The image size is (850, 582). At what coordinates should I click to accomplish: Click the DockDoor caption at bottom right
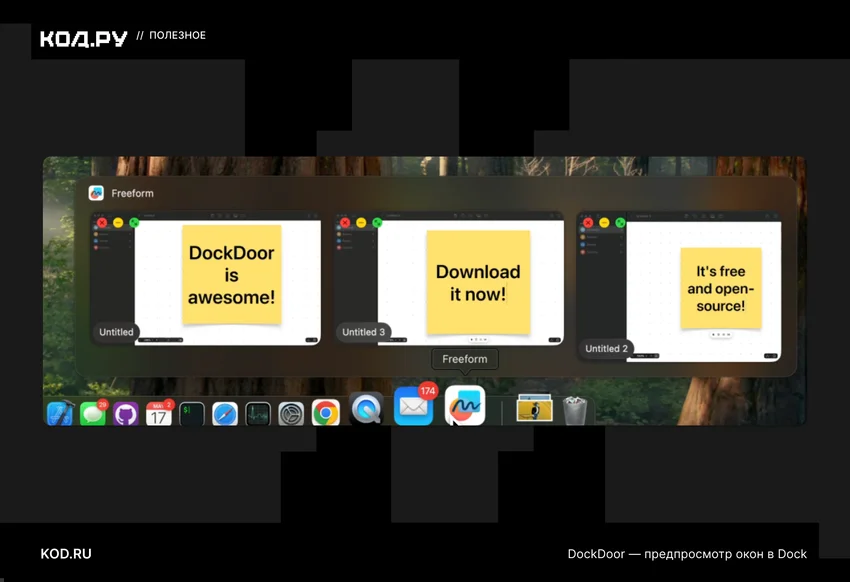[687, 554]
